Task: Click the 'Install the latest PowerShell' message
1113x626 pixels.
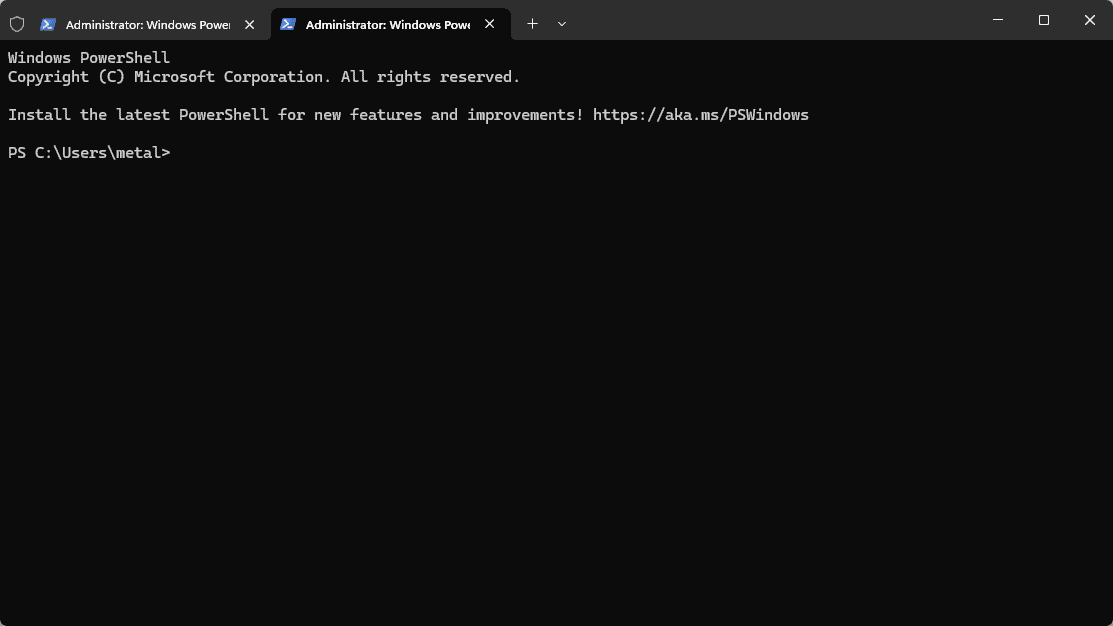Action: [138, 115]
